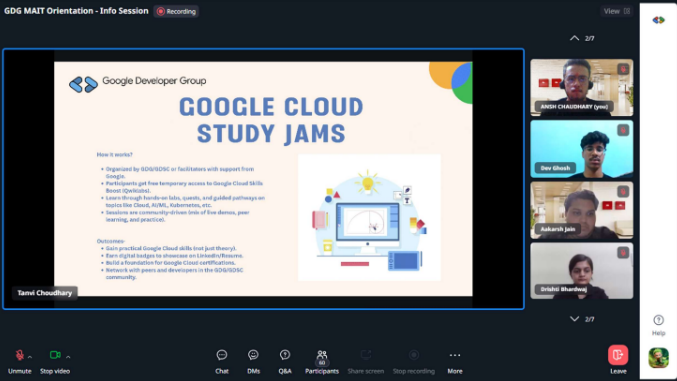Click the computer illustration on the slide
This screenshot has width=677, height=381.
[369, 218]
